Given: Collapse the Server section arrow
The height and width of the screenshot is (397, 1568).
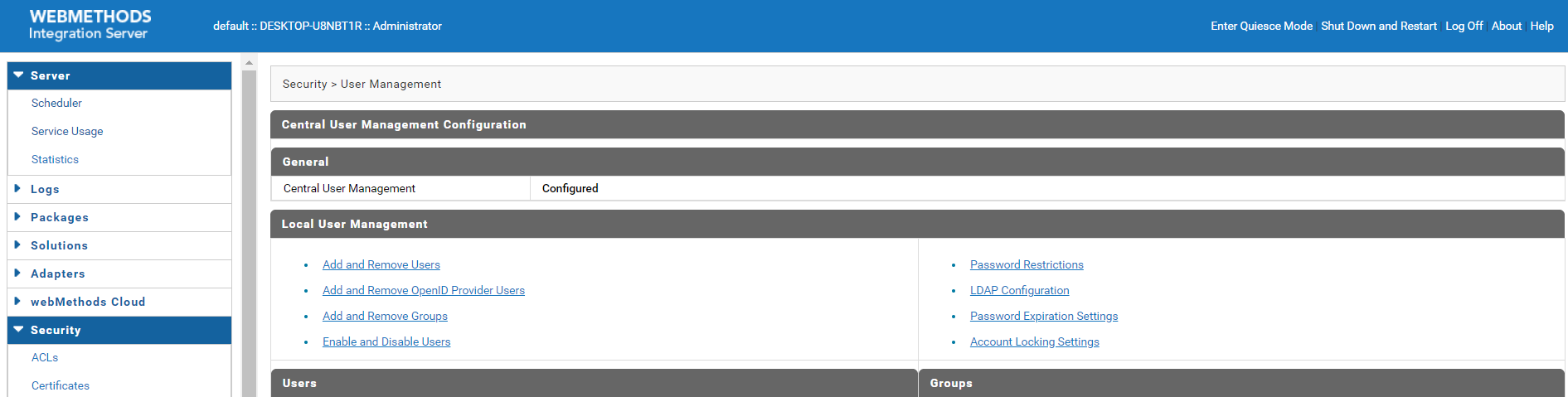Looking at the screenshot, I should click(18, 75).
